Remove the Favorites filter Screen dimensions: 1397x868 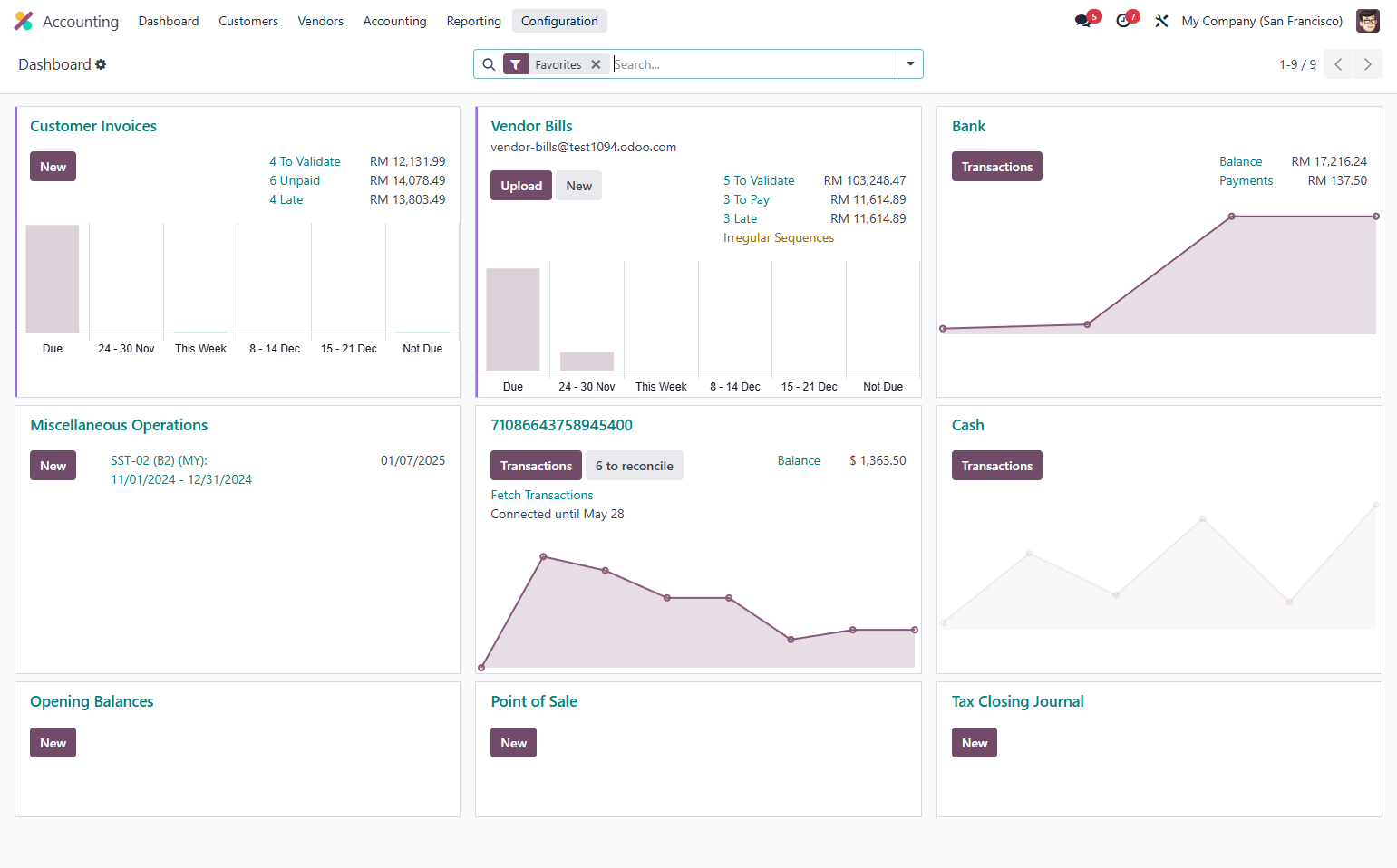pyautogui.click(x=596, y=64)
